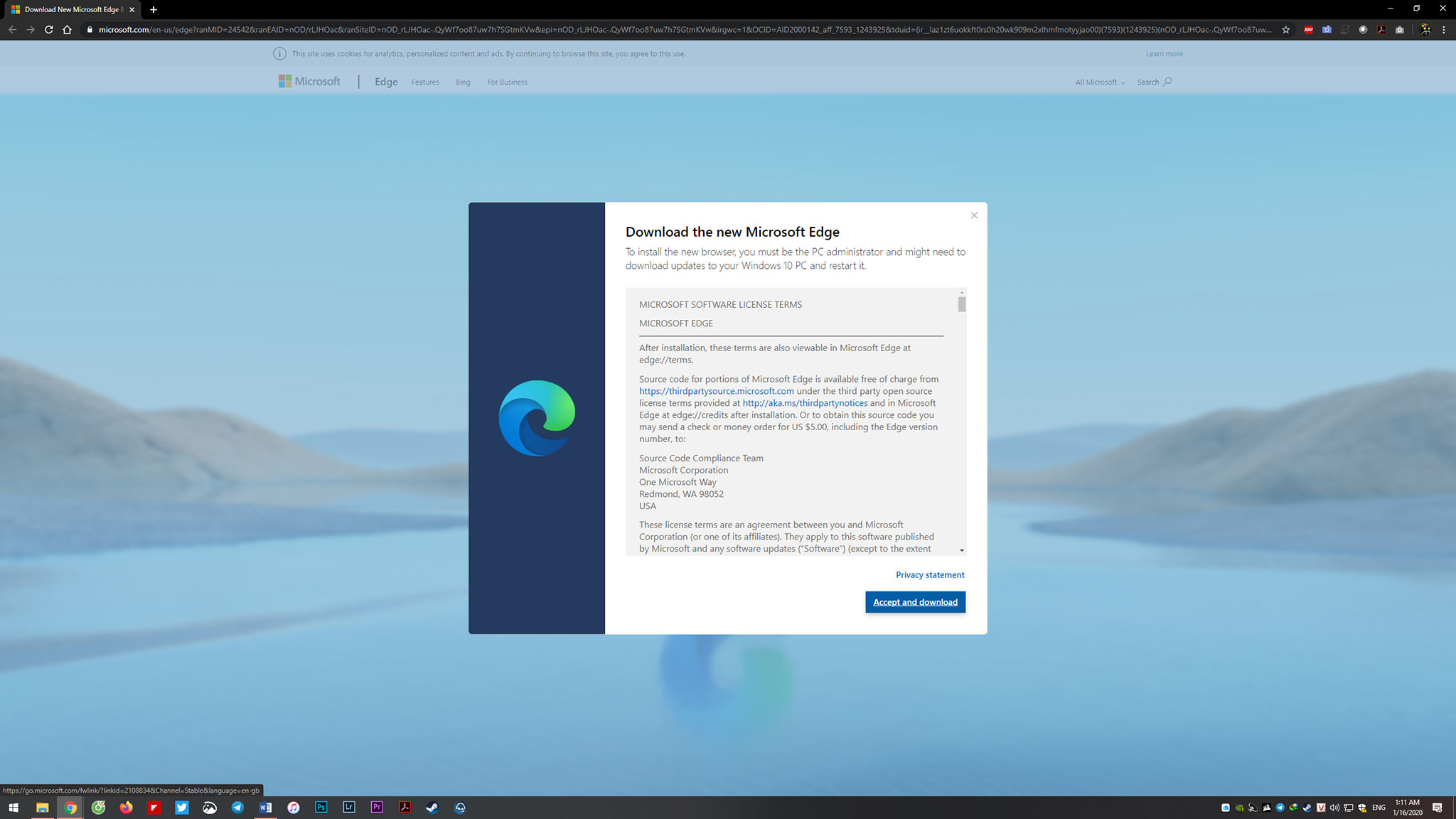Open the Adobe Acrobat extension

click(x=1381, y=30)
